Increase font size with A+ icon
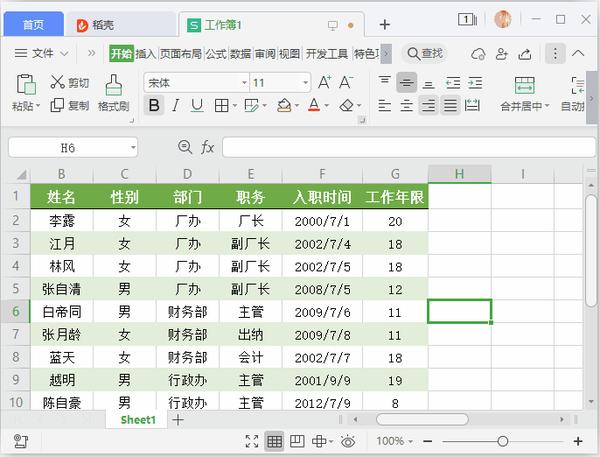This screenshot has width=600, height=457. tap(324, 82)
